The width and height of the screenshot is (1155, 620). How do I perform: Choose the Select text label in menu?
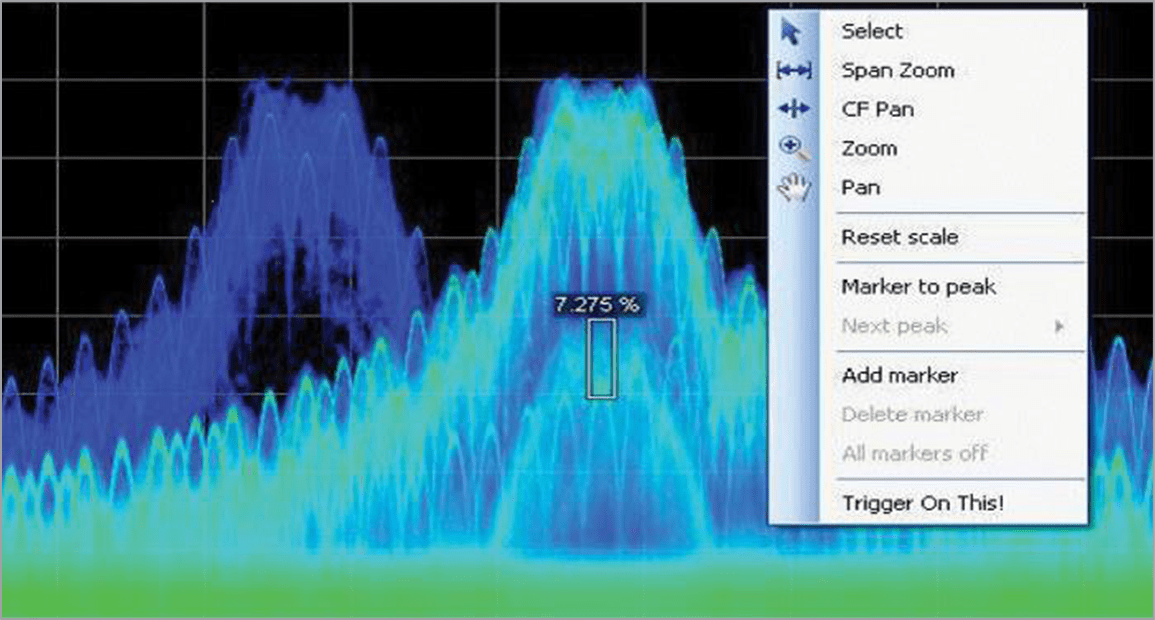click(x=872, y=32)
